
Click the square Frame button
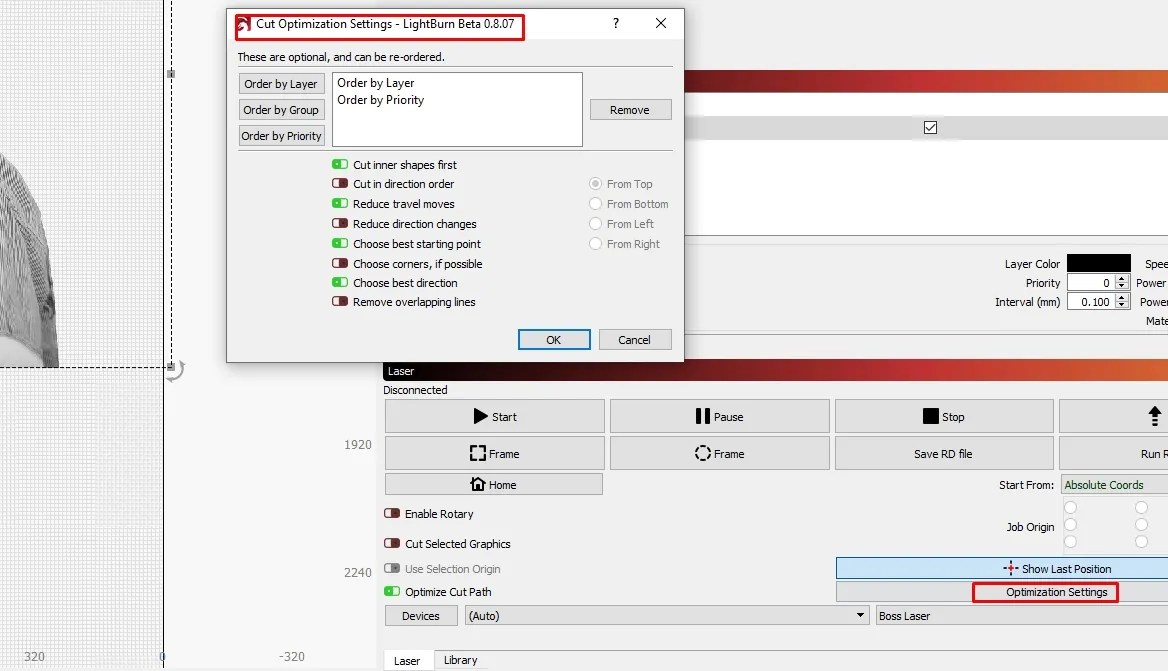(495, 454)
